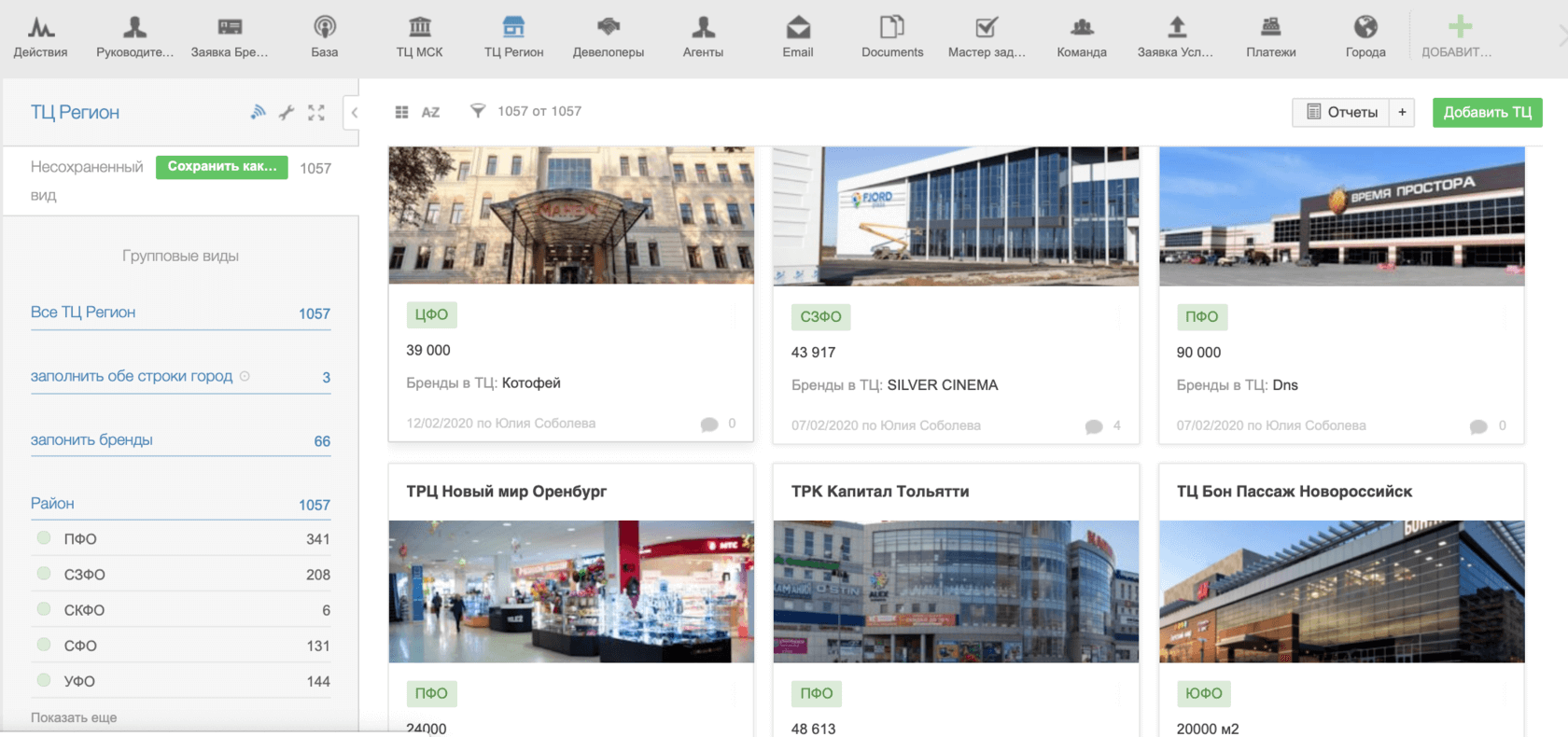
Task: Click the СЗФО tag on SILVER CINEMA card
Action: coord(820,316)
